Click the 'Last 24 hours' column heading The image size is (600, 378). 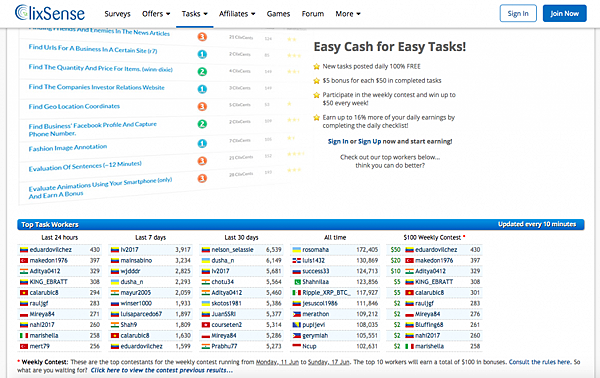tap(59, 237)
